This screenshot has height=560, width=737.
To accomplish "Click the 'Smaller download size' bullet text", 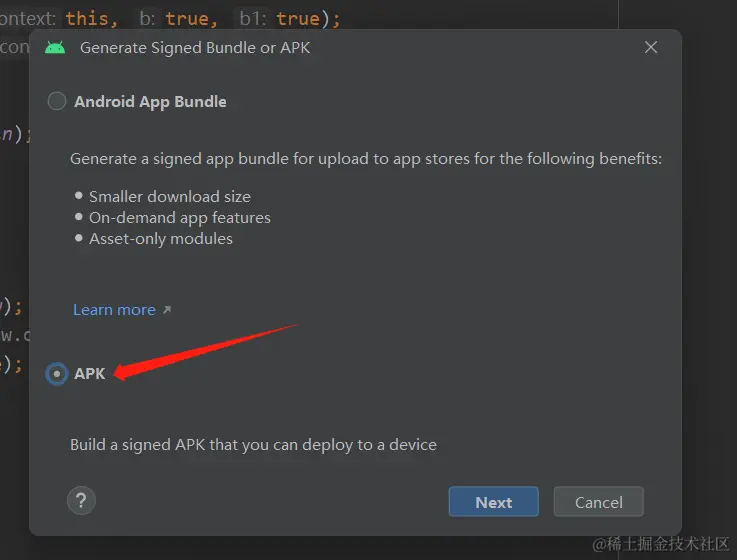I will (170, 197).
